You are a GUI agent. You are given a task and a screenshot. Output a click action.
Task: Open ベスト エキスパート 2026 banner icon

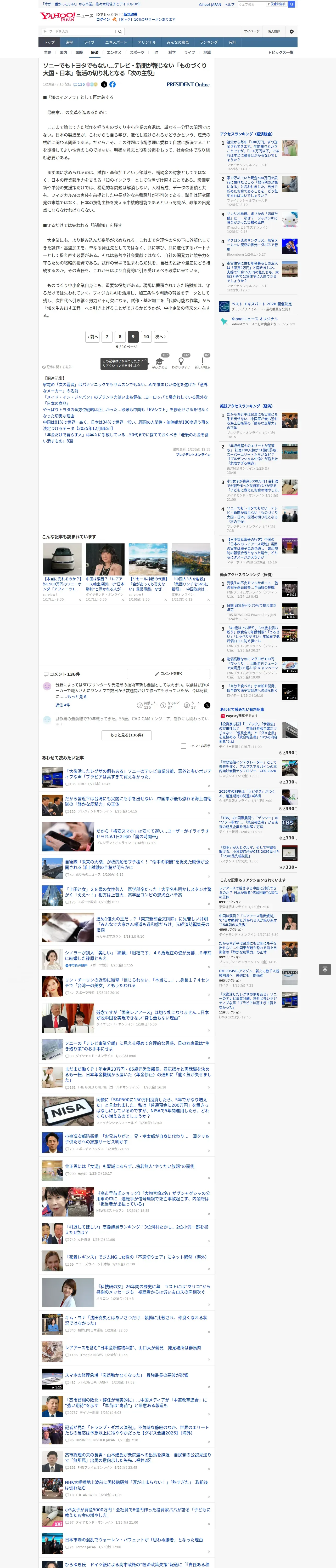coord(225,306)
